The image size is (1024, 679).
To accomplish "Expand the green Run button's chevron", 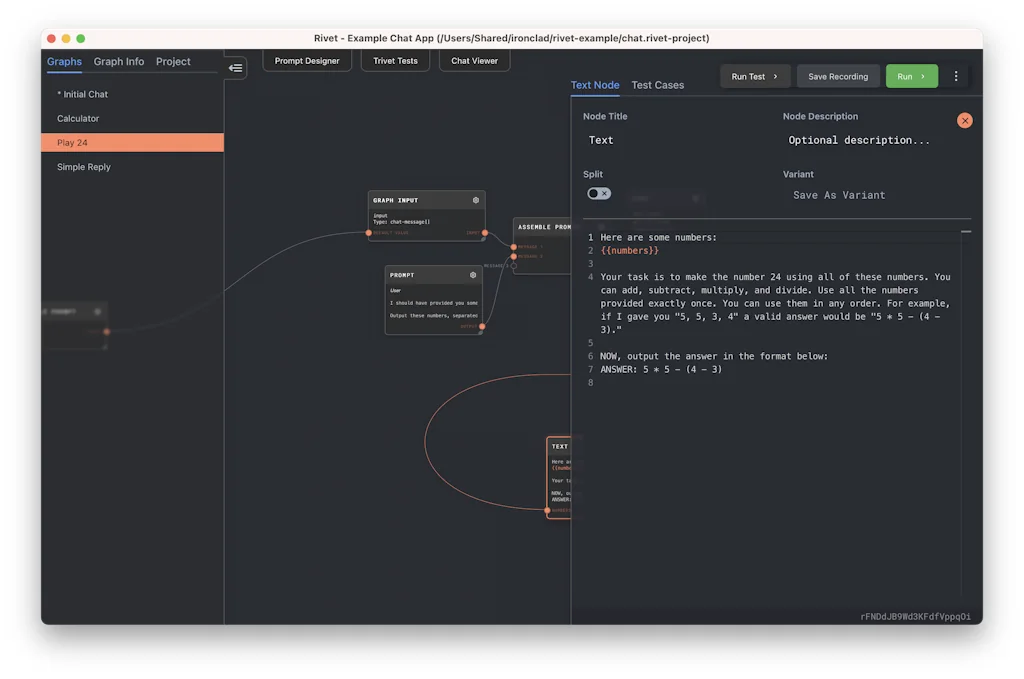I will point(923,76).
